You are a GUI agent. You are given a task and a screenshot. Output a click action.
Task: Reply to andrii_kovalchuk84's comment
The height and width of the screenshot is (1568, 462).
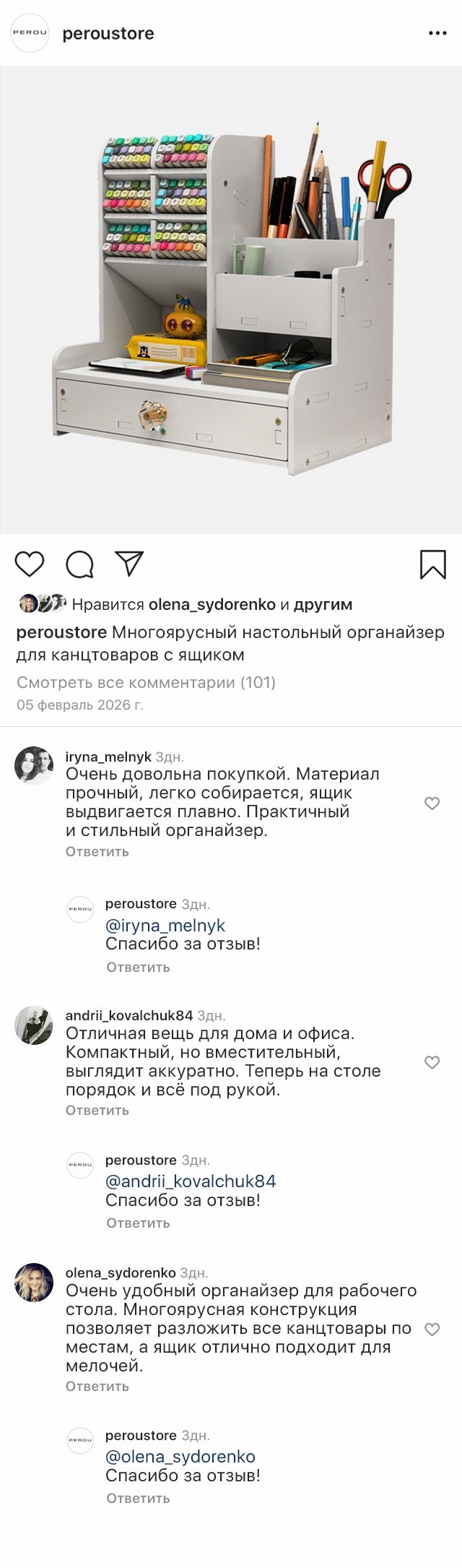pyautogui.click(x=97, y=1111)
